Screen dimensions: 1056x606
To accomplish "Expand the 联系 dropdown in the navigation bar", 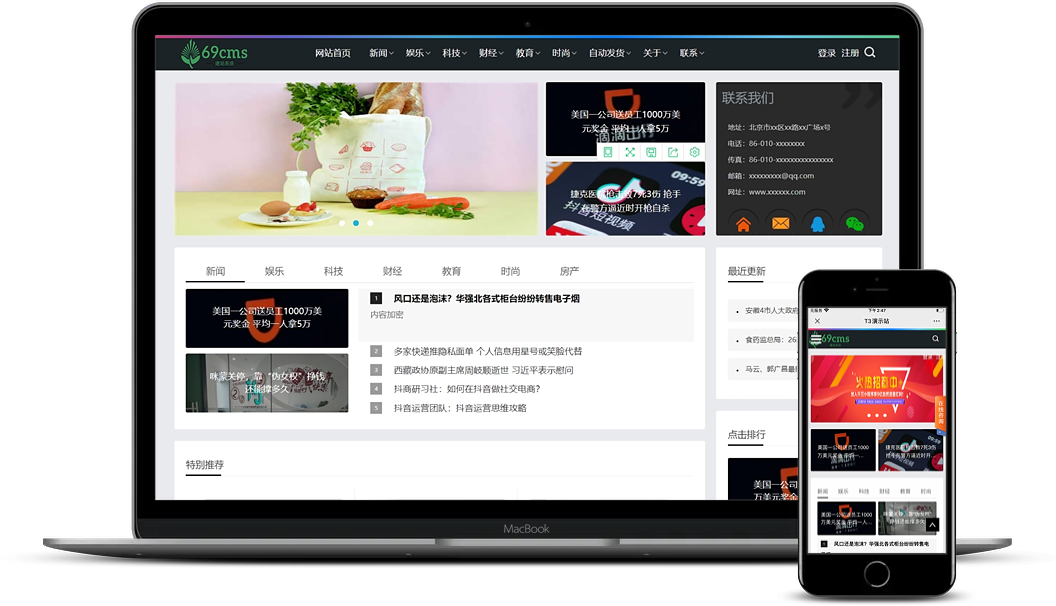I will [692, 53].
